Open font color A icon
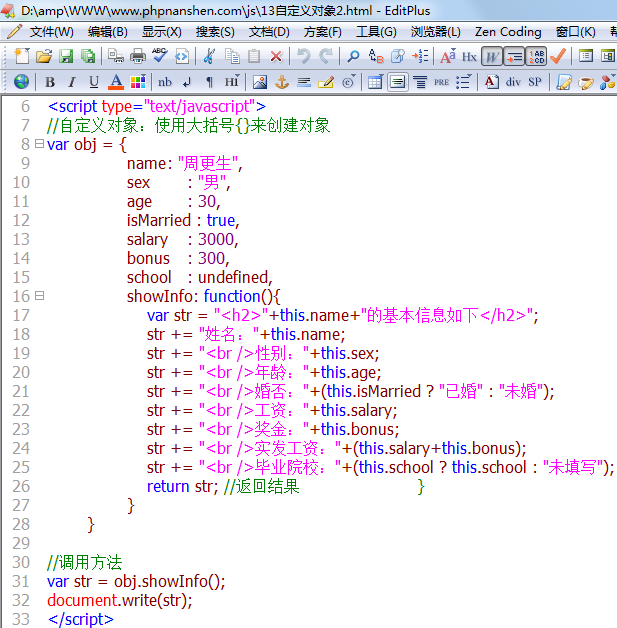The image size is (617, 628). click(x=116, y=82)
